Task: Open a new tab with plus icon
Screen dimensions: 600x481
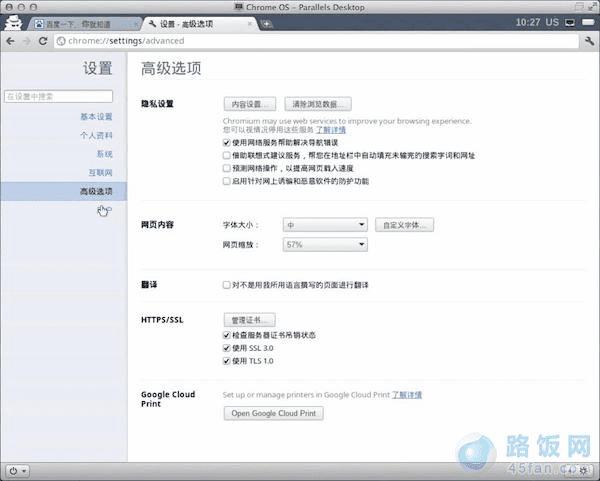Action: click(x=266, y=24)
